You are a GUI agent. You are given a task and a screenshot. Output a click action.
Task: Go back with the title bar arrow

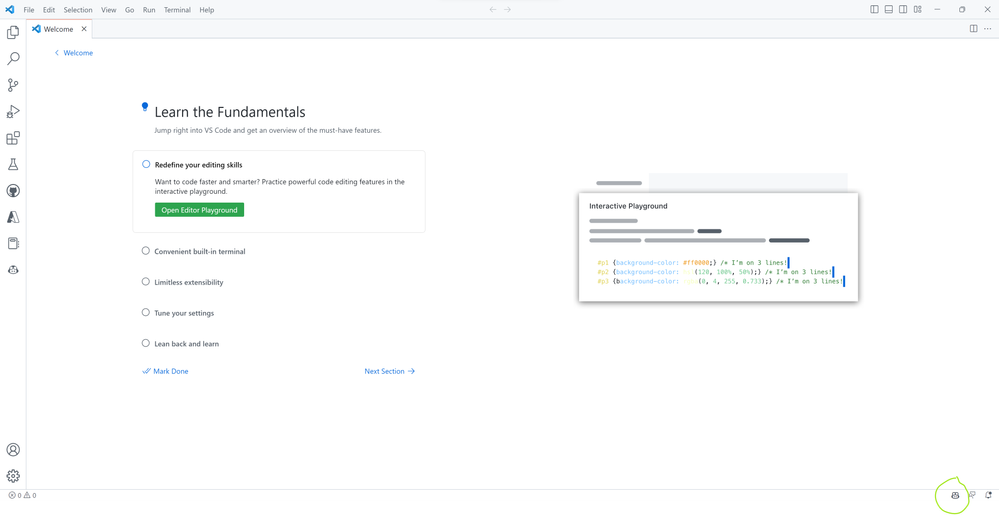[x=492, y=10]
